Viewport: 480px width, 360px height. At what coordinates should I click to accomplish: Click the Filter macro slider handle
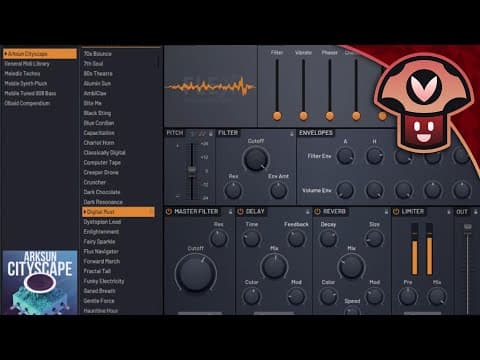[x=277, y=116]
